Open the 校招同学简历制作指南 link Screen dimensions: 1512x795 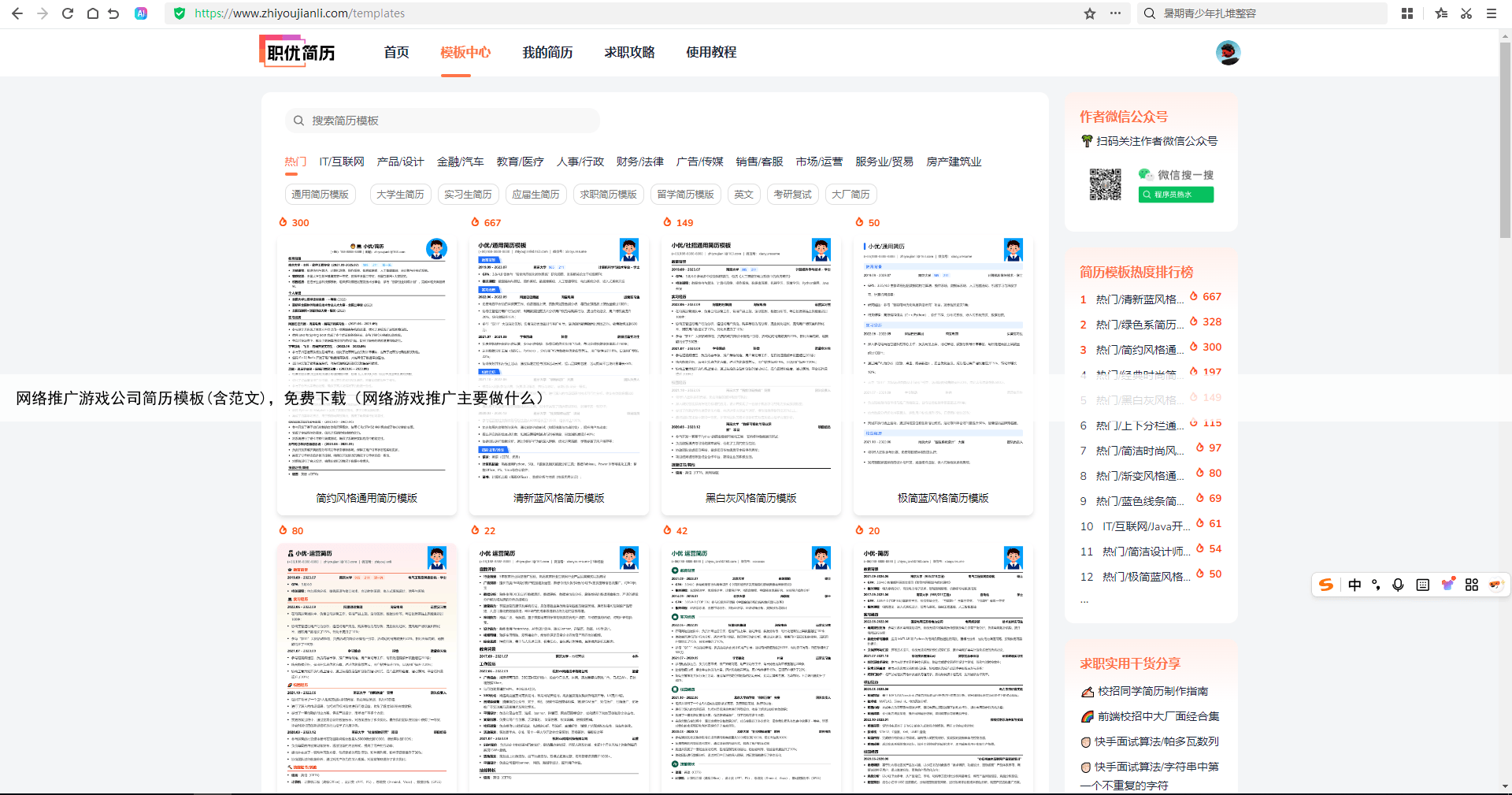coord(1152,691)
